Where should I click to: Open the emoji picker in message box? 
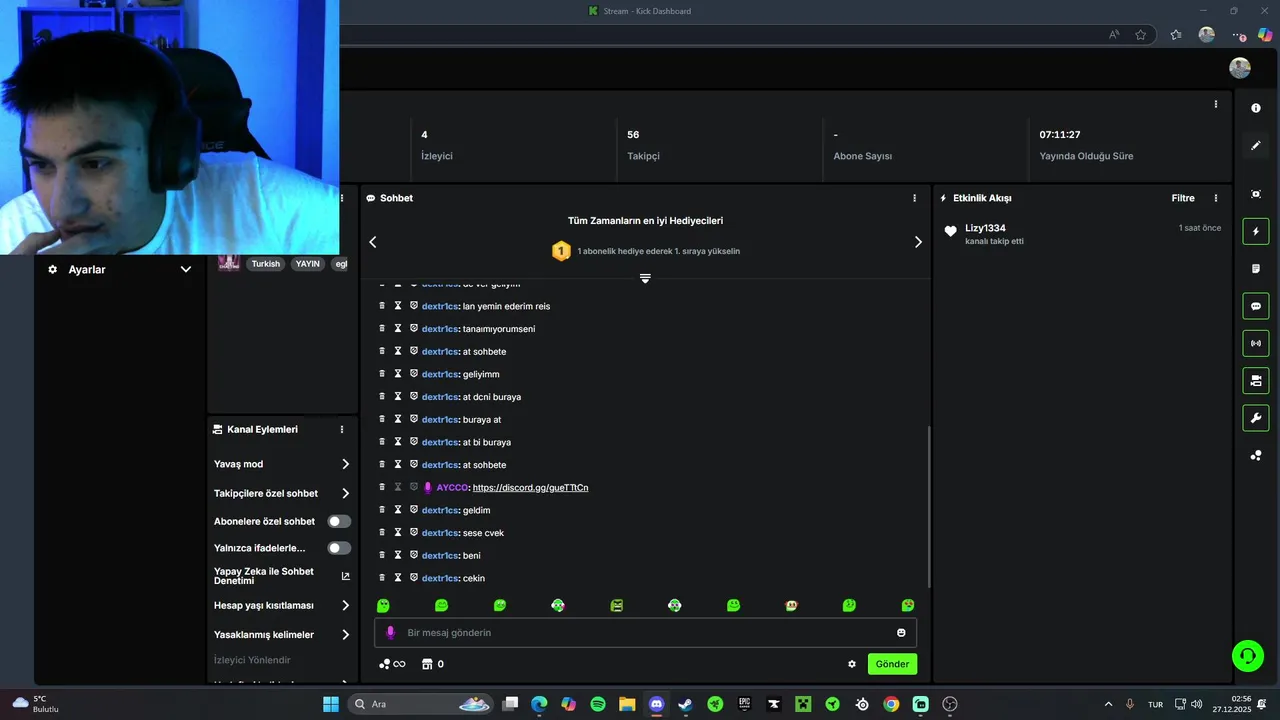(x=901, y=633)
